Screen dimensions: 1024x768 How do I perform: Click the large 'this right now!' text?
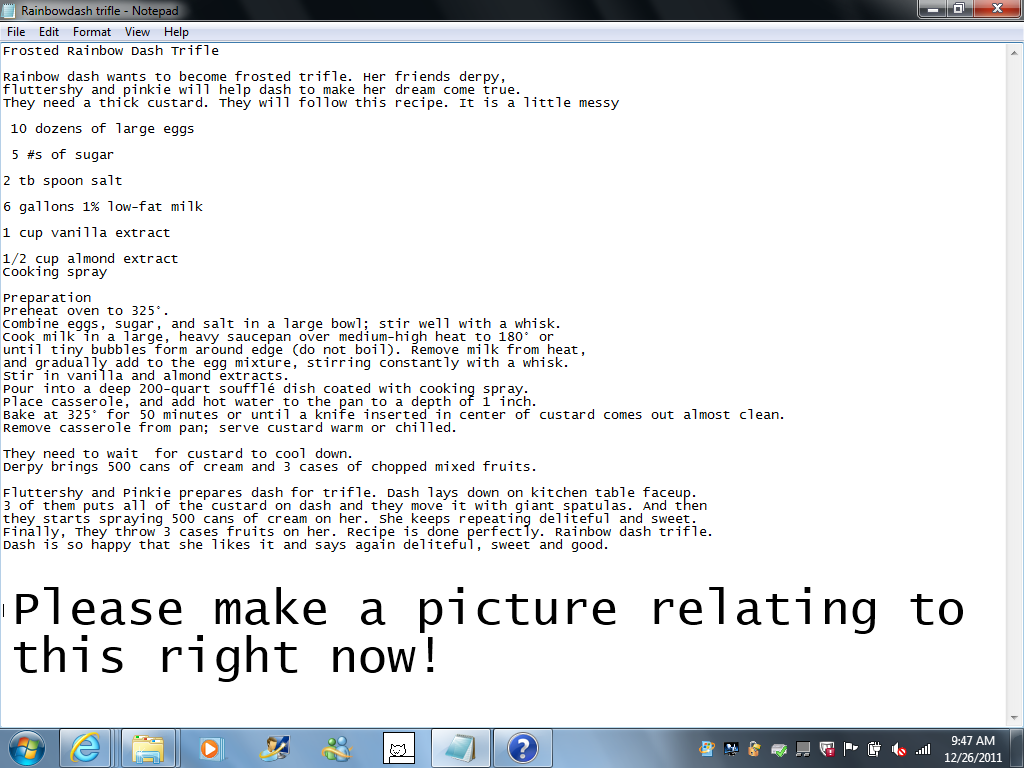[x=225, y=656]
